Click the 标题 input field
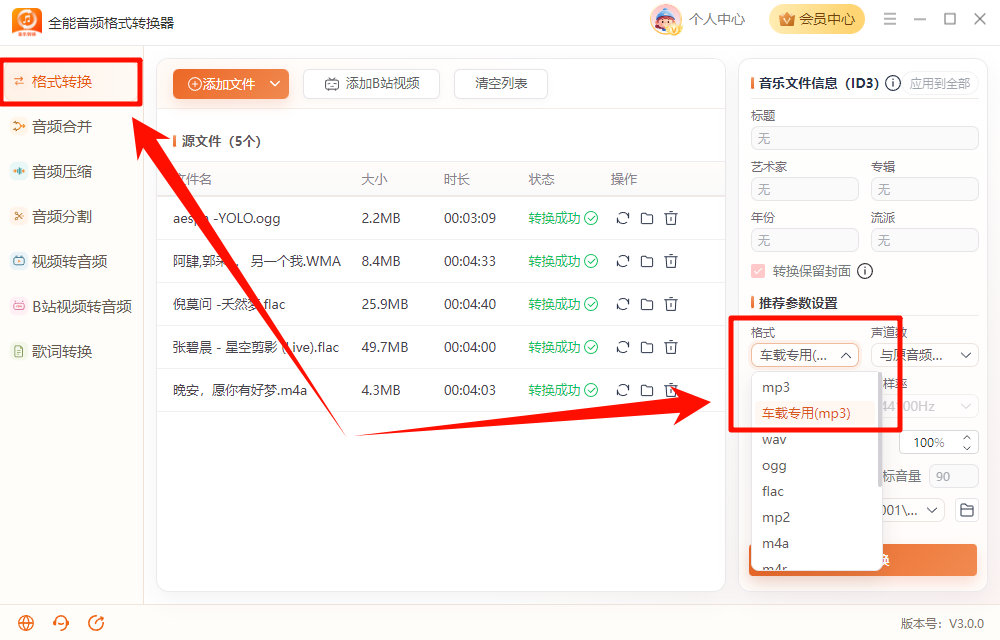 click(865, 138)
